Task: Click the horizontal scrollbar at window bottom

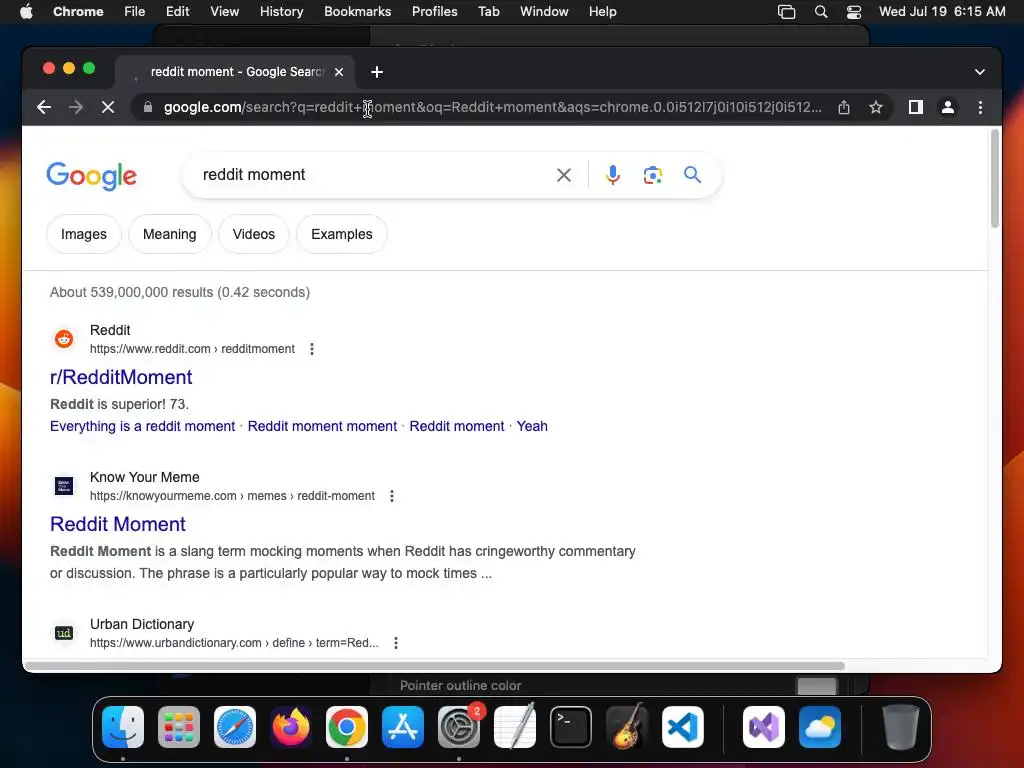Action: [x=435, y=665]
